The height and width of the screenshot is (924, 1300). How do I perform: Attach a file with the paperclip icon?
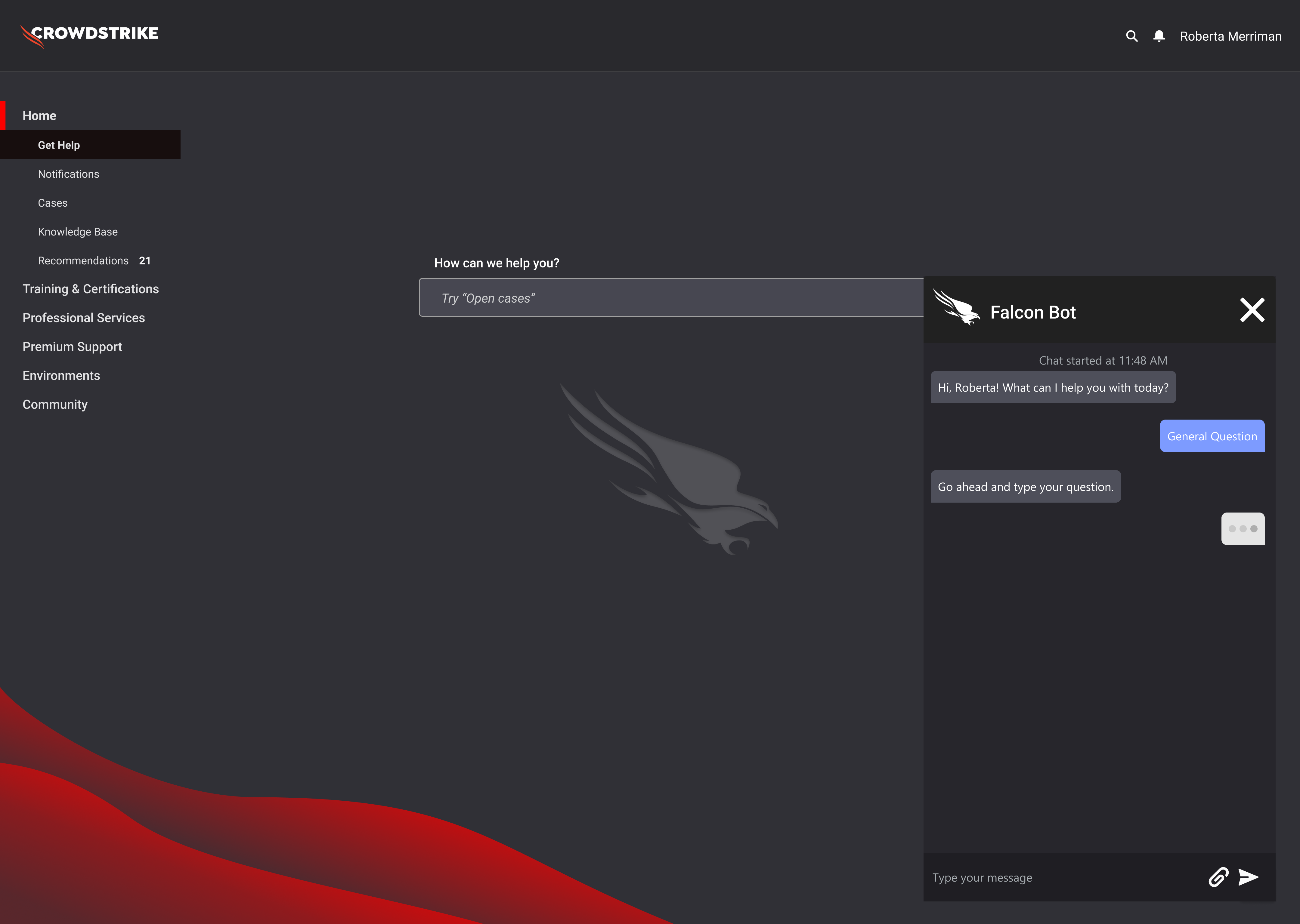[1218, 877]
